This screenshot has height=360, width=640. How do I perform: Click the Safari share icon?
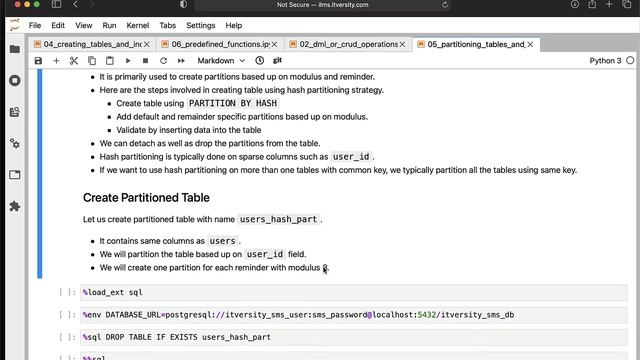592,4
